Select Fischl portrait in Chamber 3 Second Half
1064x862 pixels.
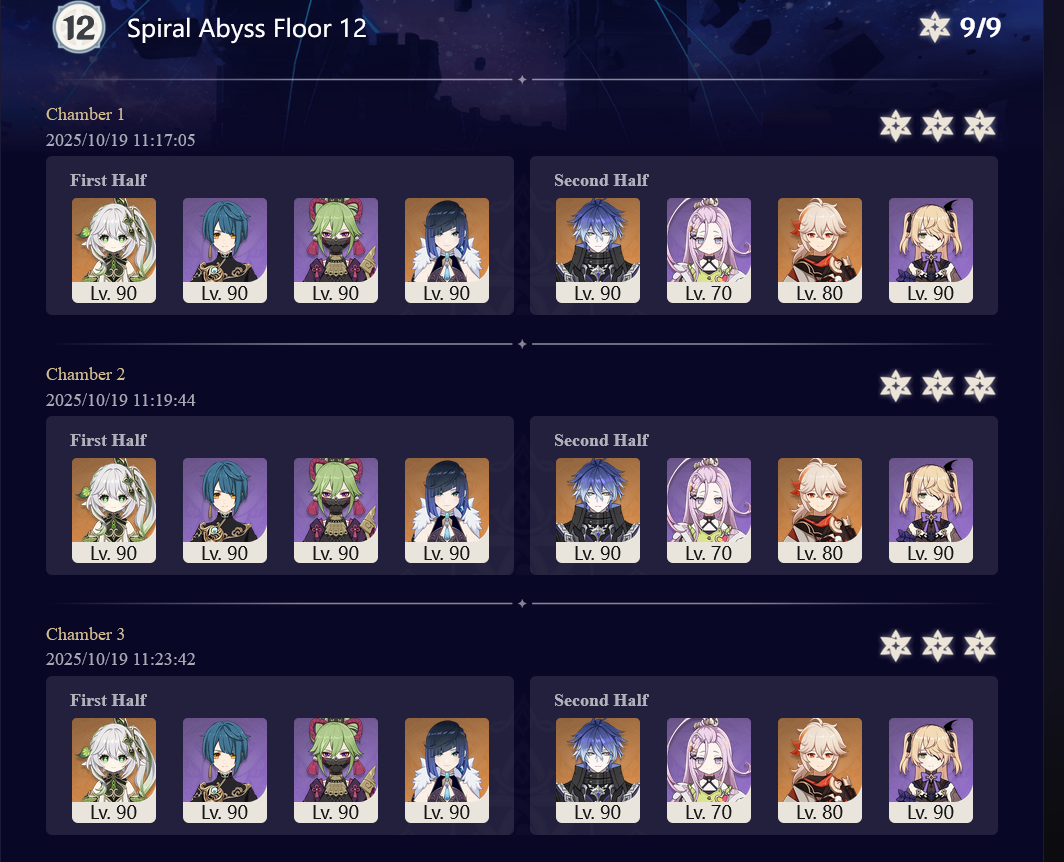tap(930, 770)
